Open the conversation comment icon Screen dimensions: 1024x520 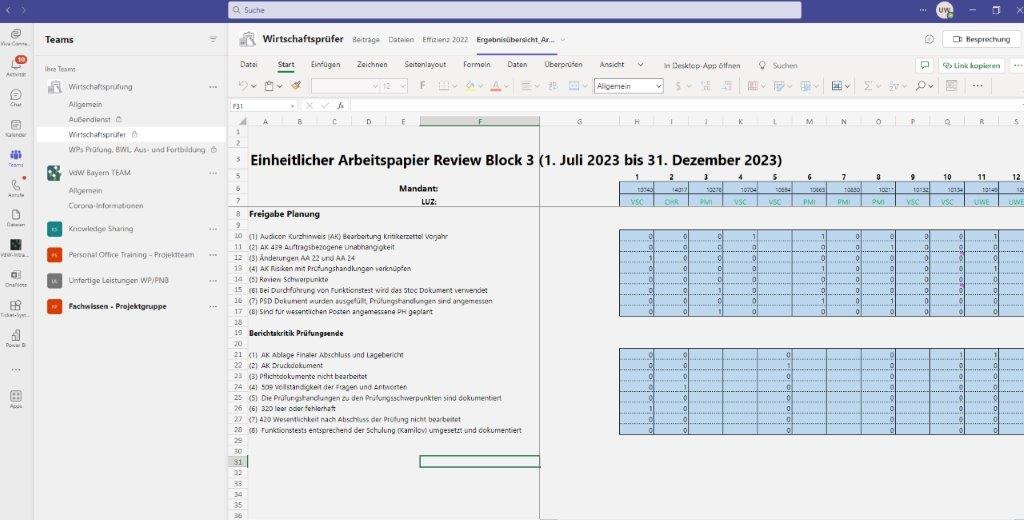[x=925, y=65]
